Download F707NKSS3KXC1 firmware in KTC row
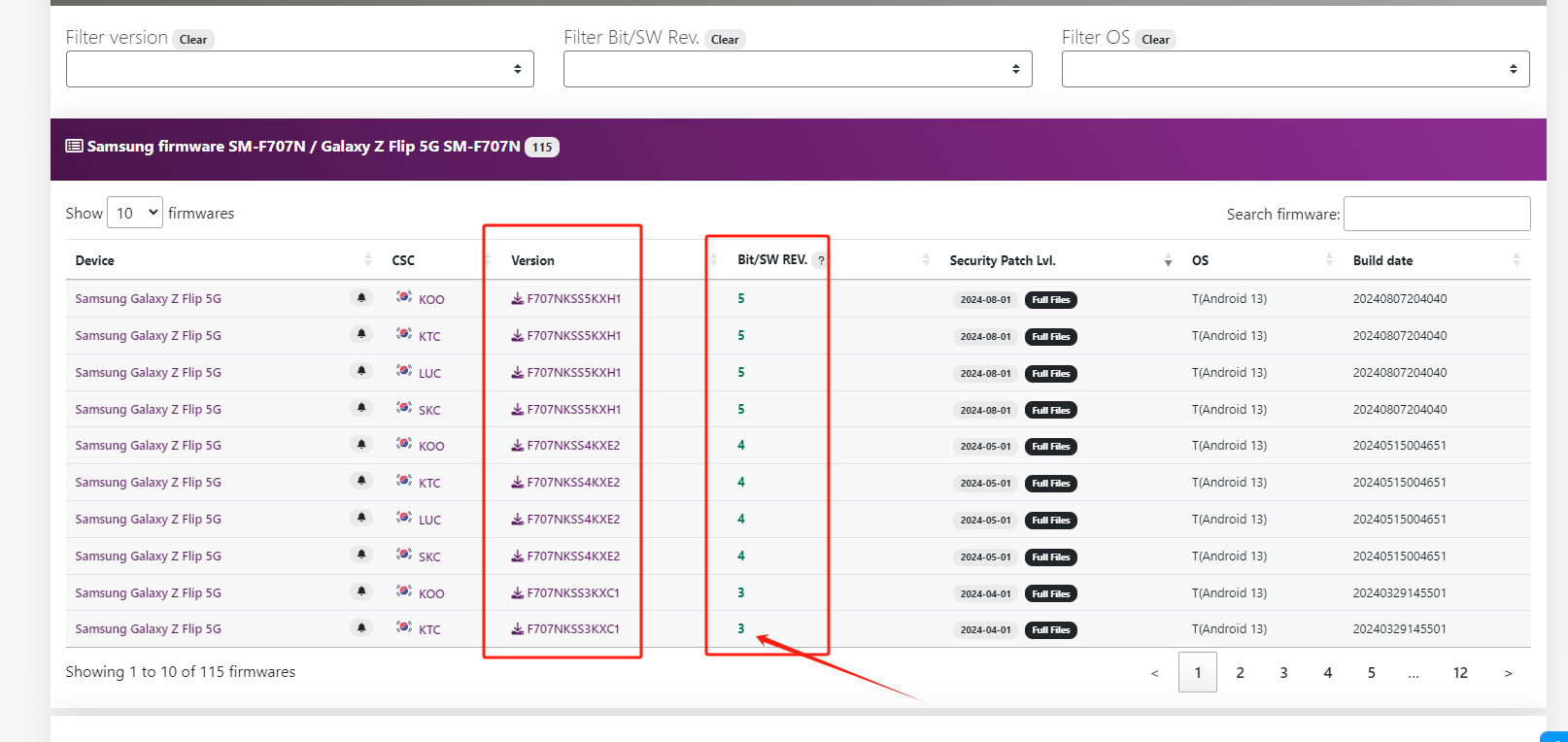Screen dimensions: 1568x742 [x=565, y=628]
